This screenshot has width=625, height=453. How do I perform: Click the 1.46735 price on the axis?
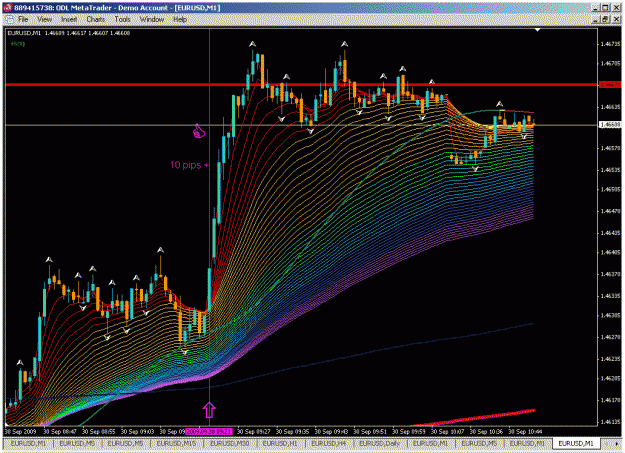[x=611, y=44]
